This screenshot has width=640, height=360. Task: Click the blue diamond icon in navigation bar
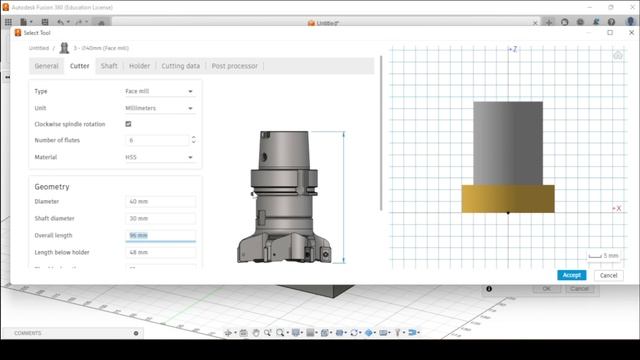click(x=369, y=333)
